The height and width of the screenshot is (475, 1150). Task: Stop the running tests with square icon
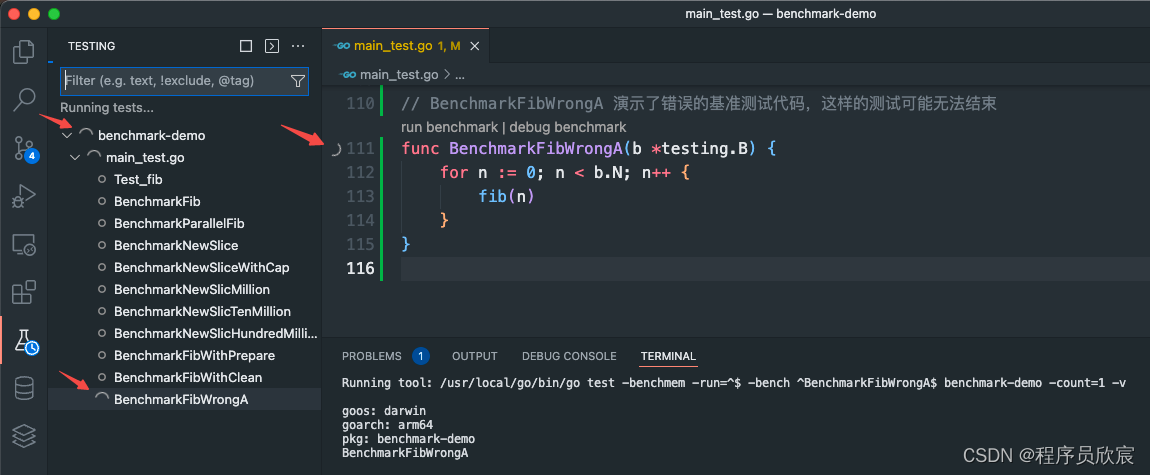click(x=246, y=46)
